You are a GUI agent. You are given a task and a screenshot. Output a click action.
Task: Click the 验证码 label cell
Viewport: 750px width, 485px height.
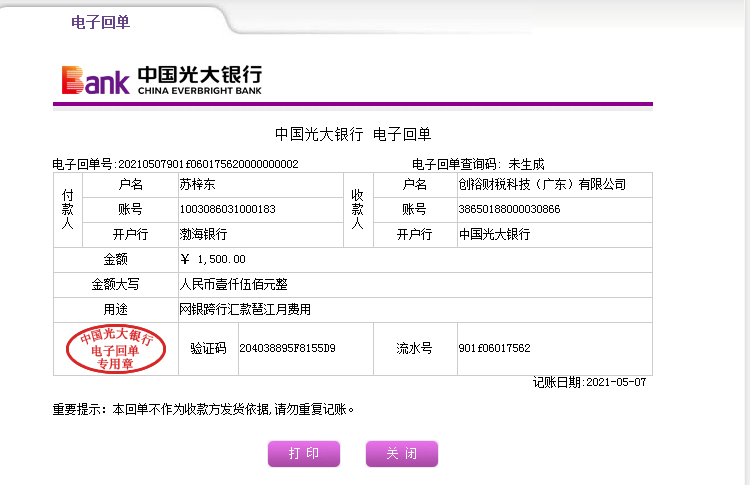click(x=208, y=348)
